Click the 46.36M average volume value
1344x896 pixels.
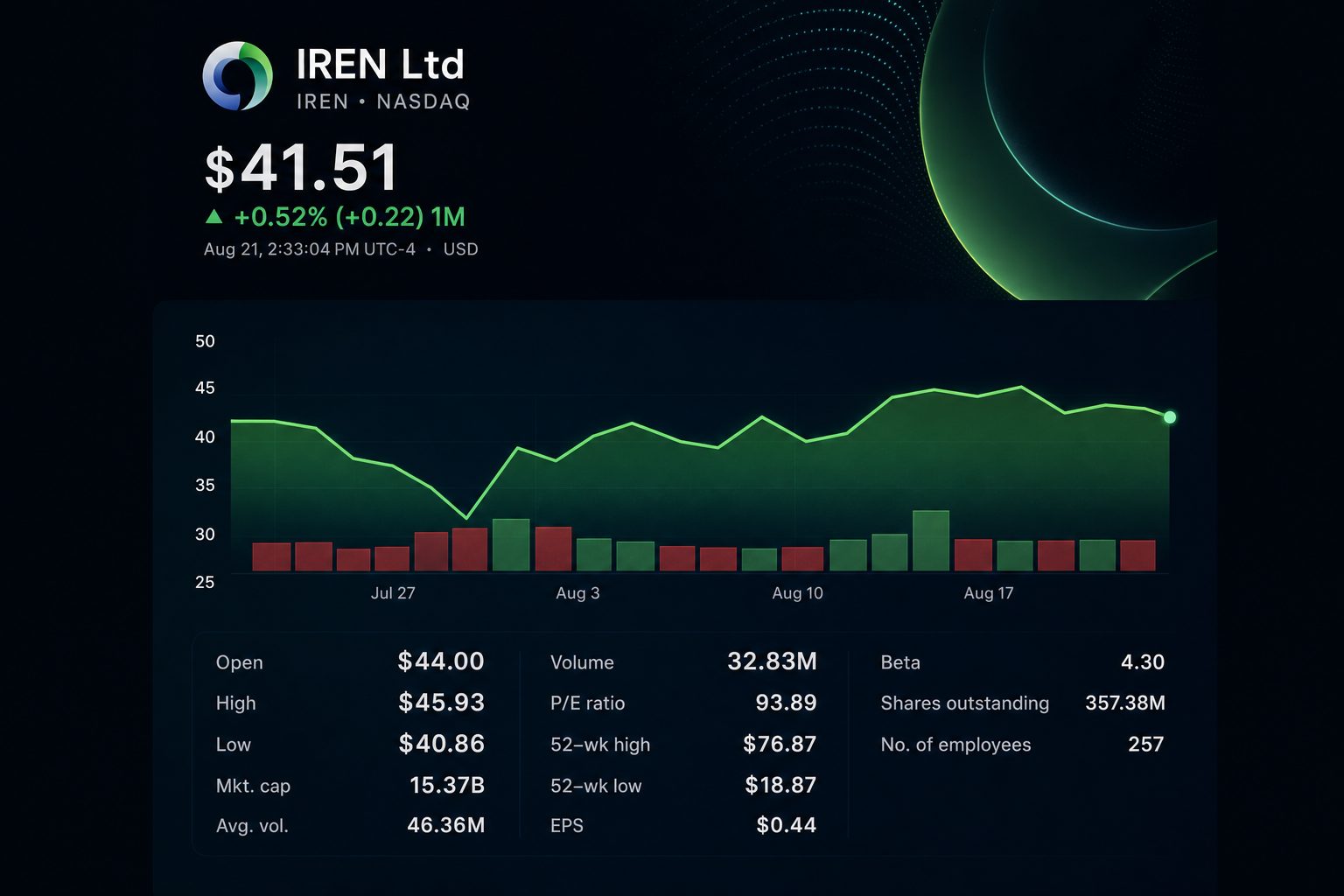click(x=446, y=825)
